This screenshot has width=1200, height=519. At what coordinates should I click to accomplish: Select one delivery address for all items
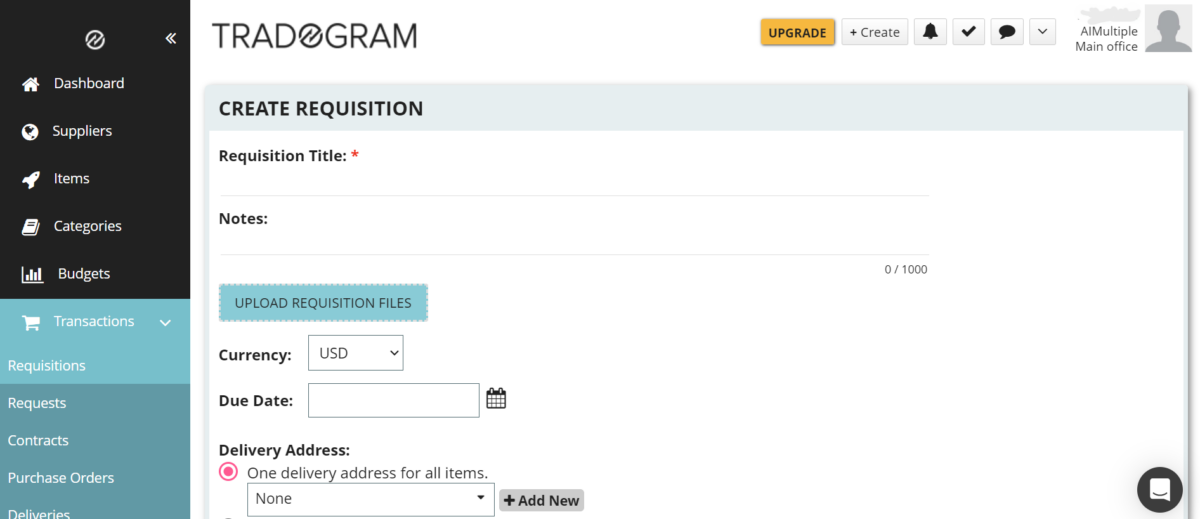[229, 472]
